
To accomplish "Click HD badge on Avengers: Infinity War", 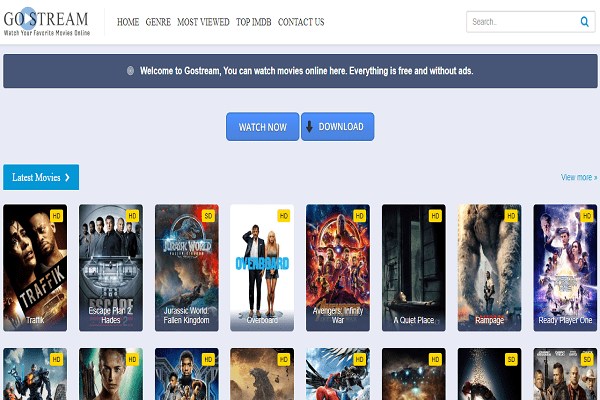I will point(359,216).
